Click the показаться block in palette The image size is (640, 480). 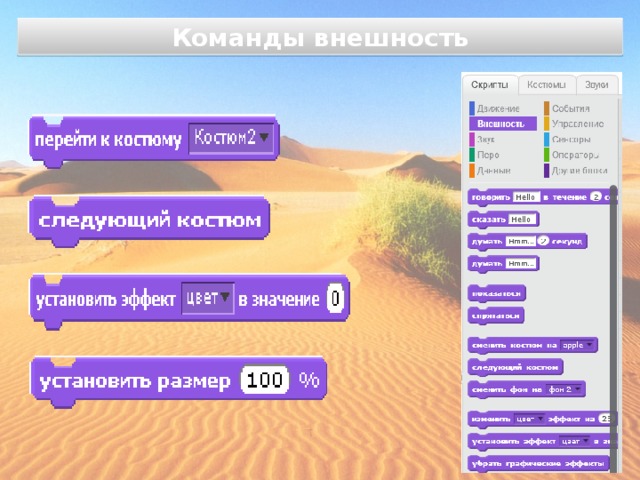[x=496, y=293]
